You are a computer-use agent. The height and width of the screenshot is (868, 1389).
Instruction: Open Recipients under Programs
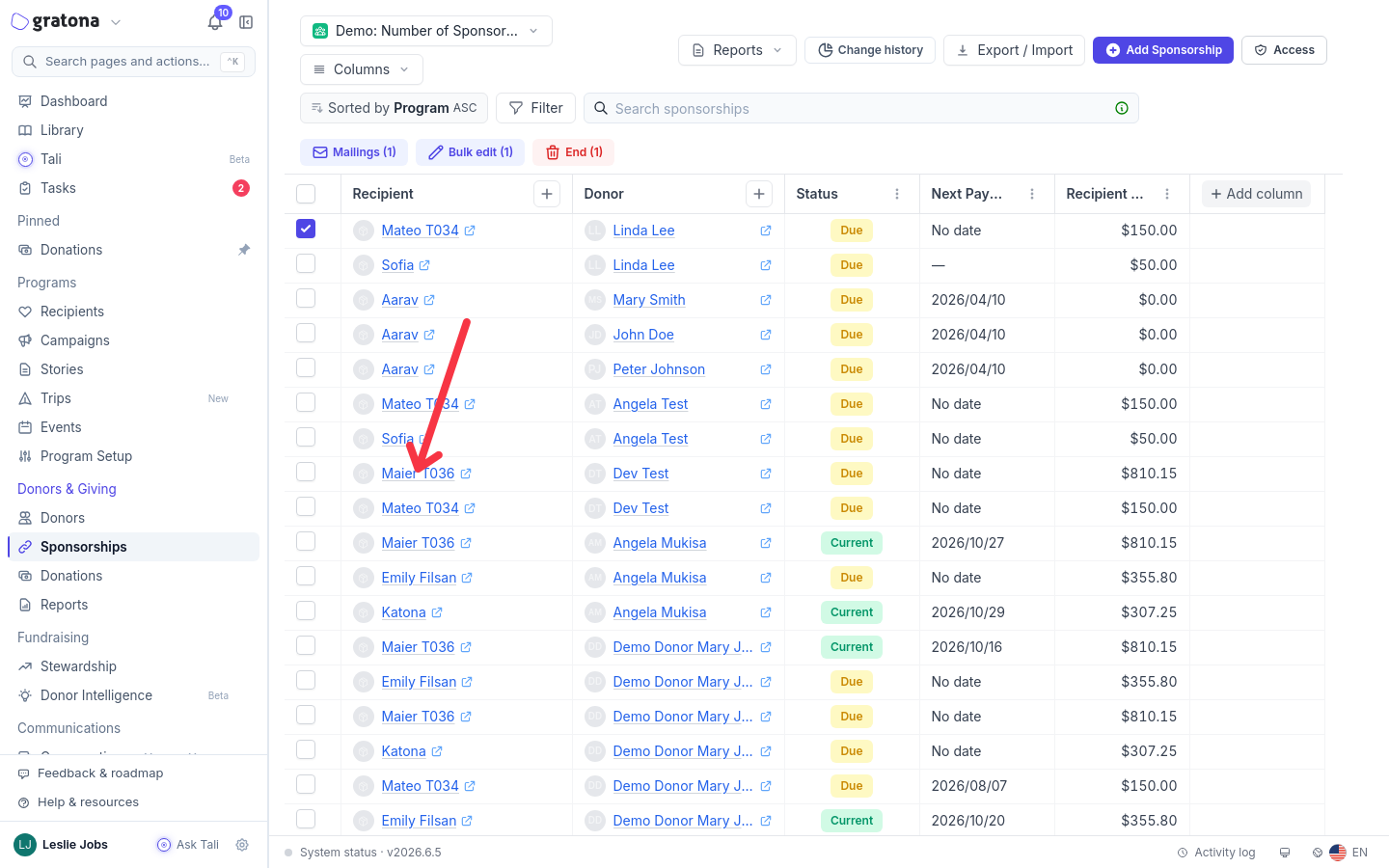[x=72, y=312]
